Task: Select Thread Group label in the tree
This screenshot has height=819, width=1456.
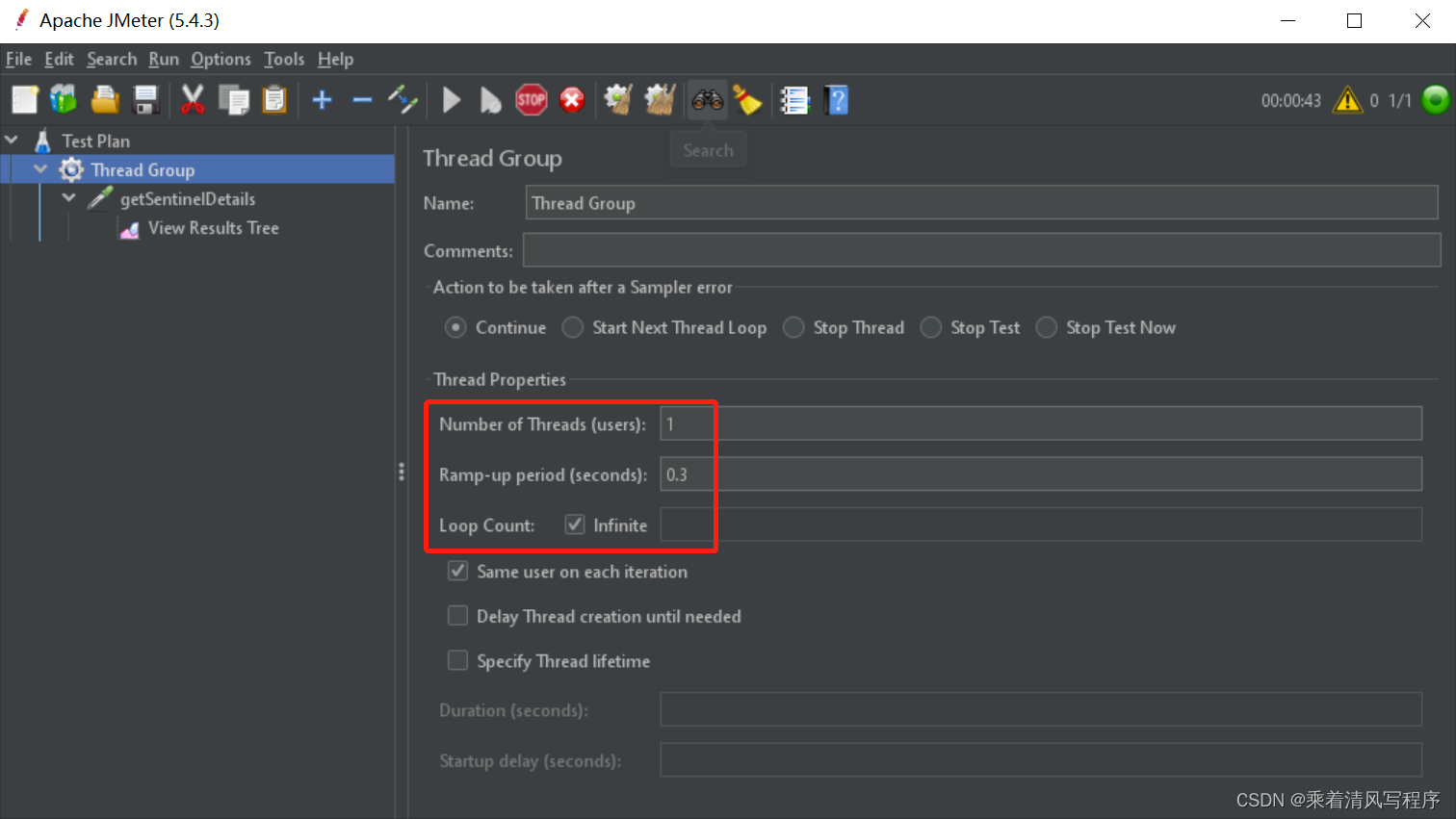Action: (143, 170)
